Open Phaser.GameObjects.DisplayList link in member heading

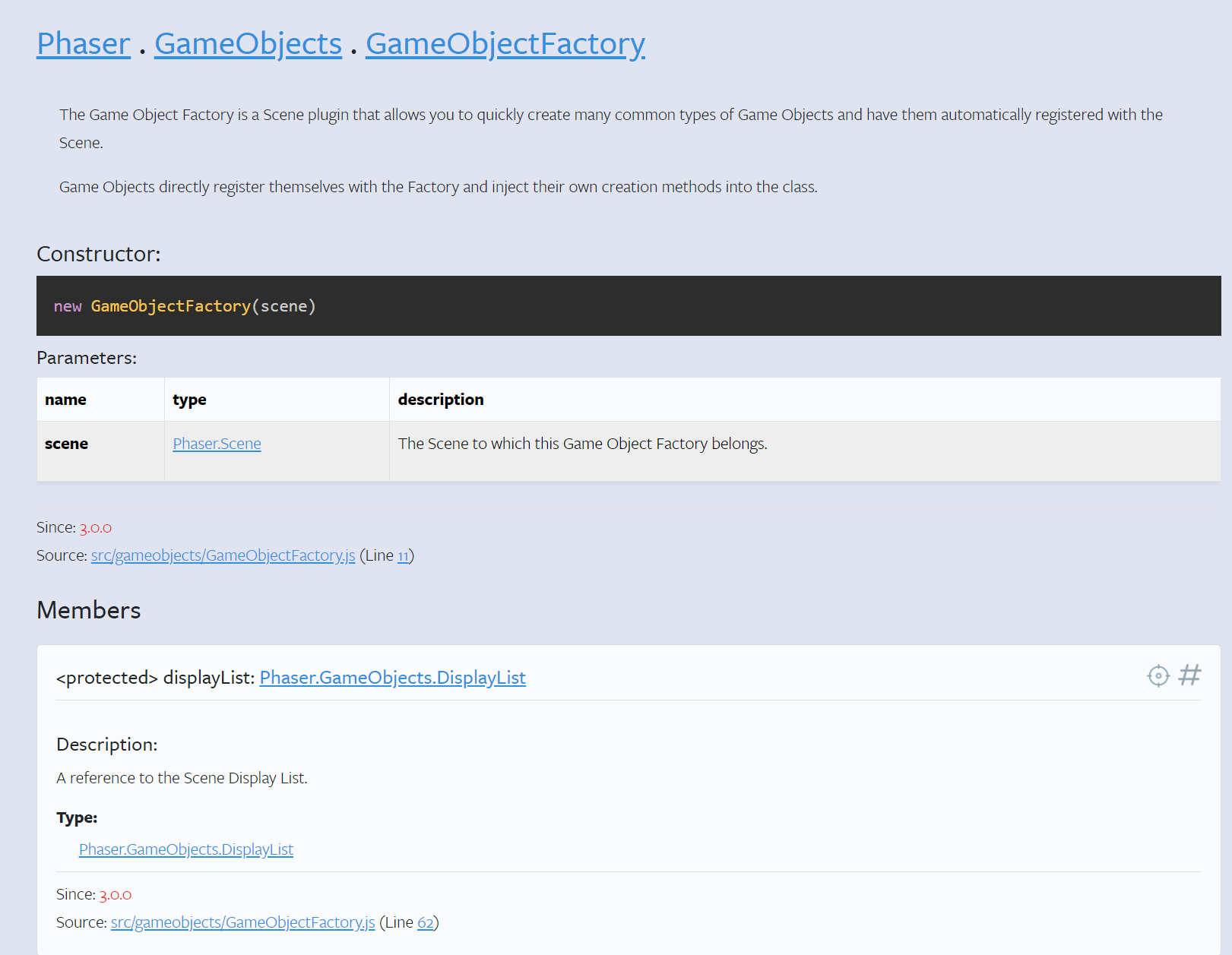[x=393, y=678]
